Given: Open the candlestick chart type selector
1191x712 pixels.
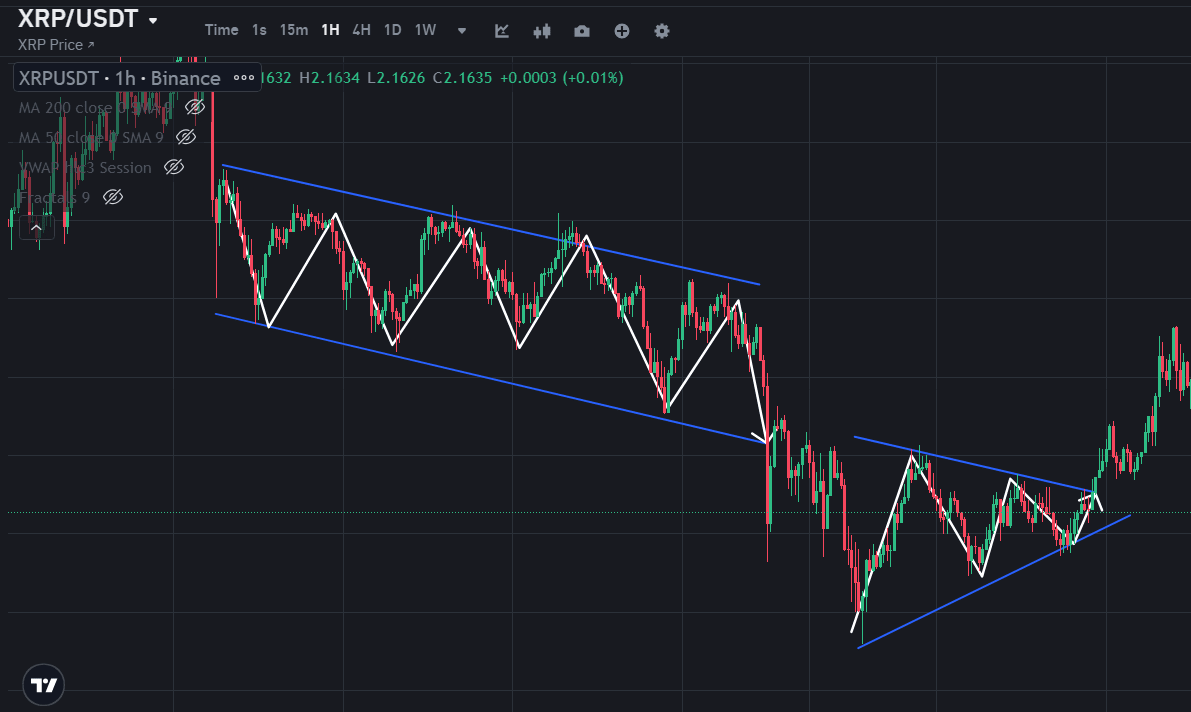Looking at the screenshot, I should (x=542, y=30).
